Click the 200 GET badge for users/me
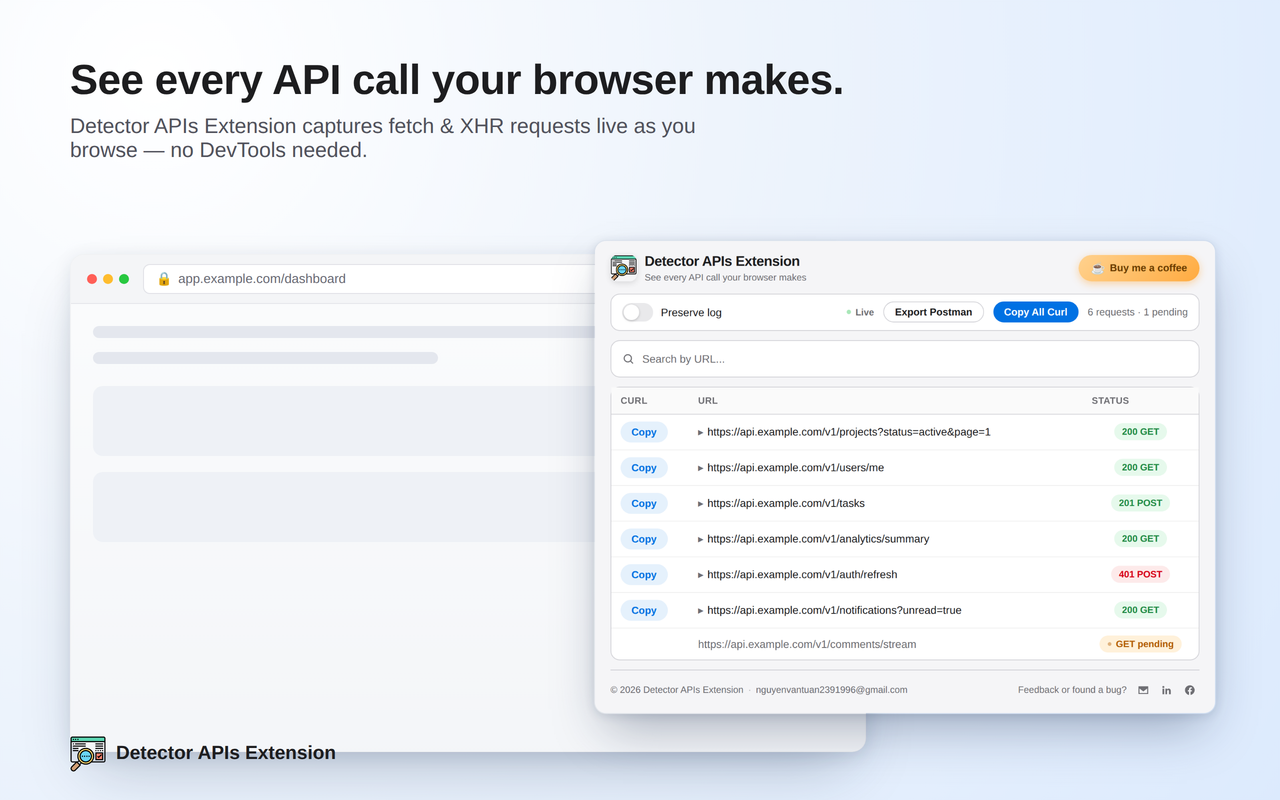 click(1140, 467)
